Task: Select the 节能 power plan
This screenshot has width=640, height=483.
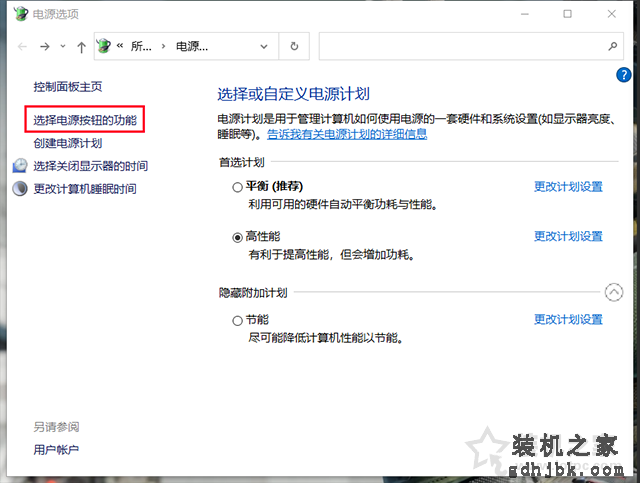Action: 237,321
